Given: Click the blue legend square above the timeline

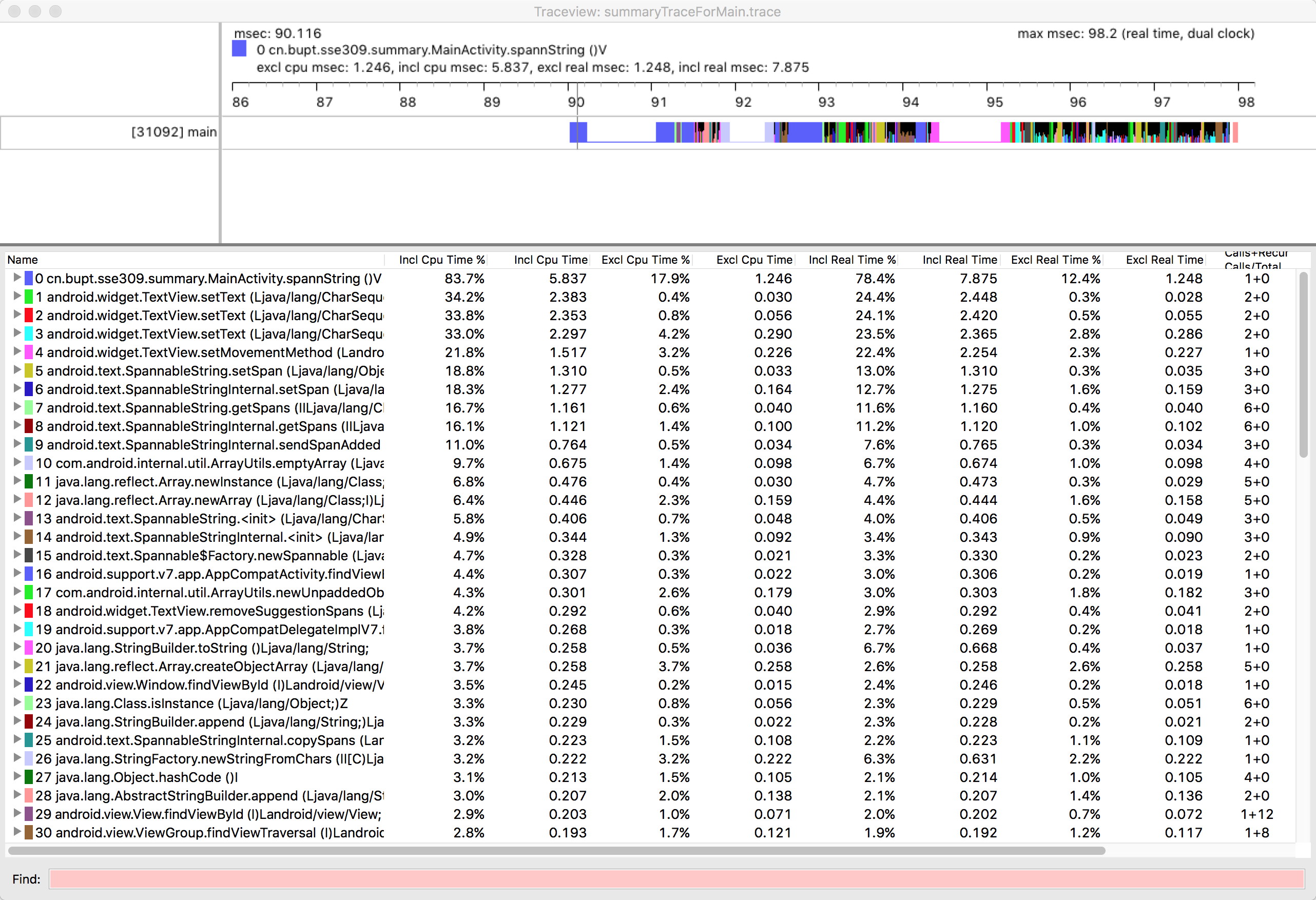Looking at the screenshot, I should [x=239, y=49].
